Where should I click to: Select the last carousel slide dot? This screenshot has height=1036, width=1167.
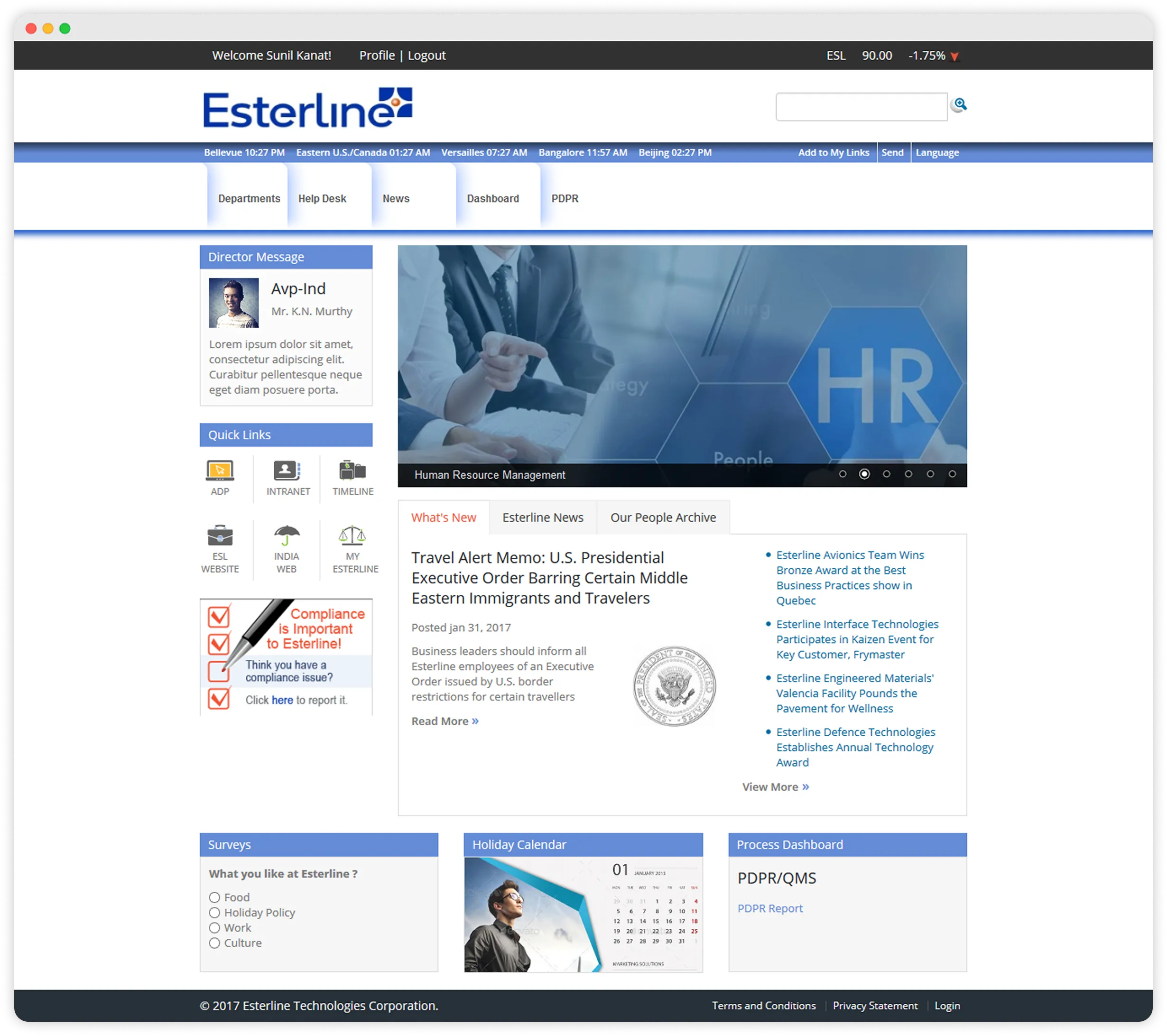pos(952,474)
